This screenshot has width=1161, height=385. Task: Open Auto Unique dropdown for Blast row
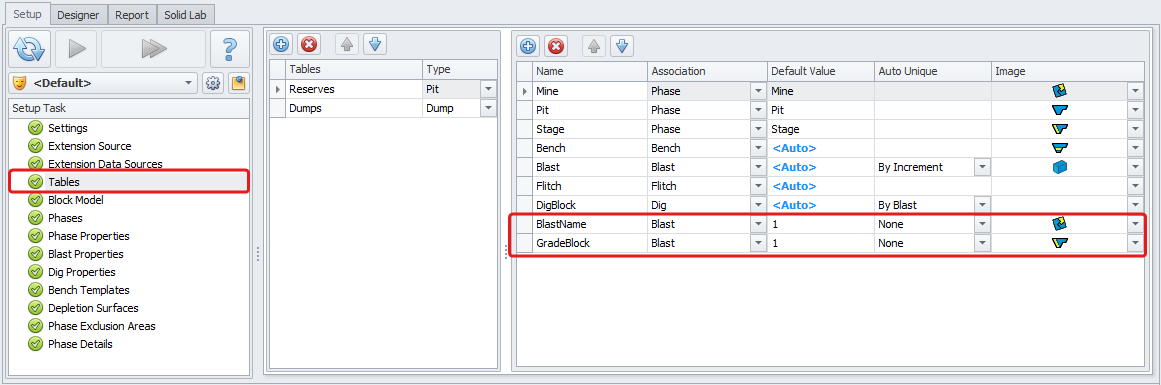click(x=983, y=167)
